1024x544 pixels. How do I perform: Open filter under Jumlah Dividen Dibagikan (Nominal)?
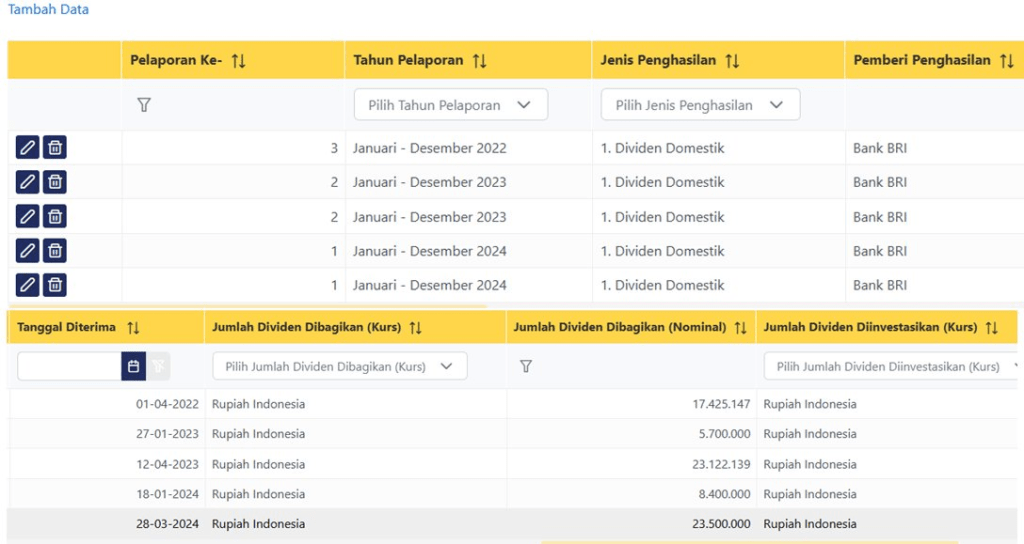526,367
